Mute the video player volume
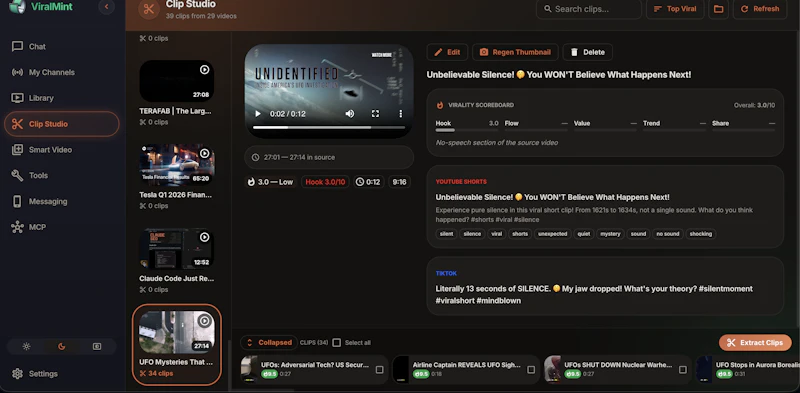Screen dimensions: 800x393 [x=349, y=114]
